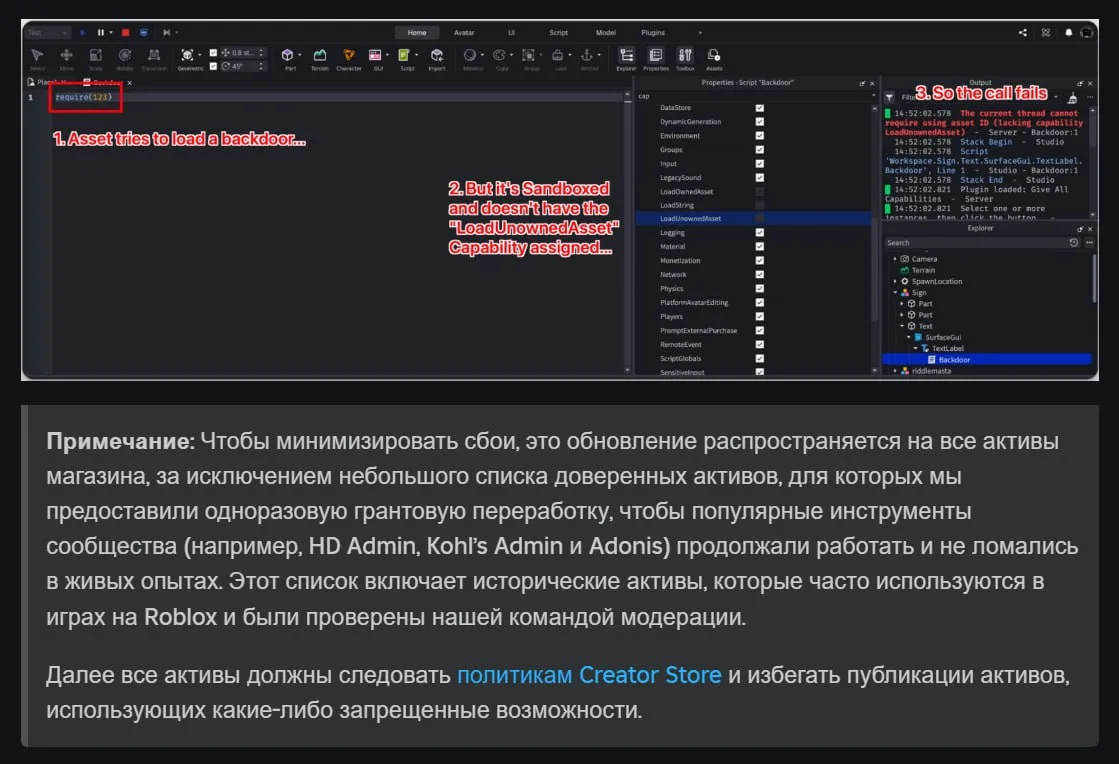This screenshot has width=1119, height=764.
Task: Enable the LoadUnownedAsset capability checkbox
Action: click(759, 218)
